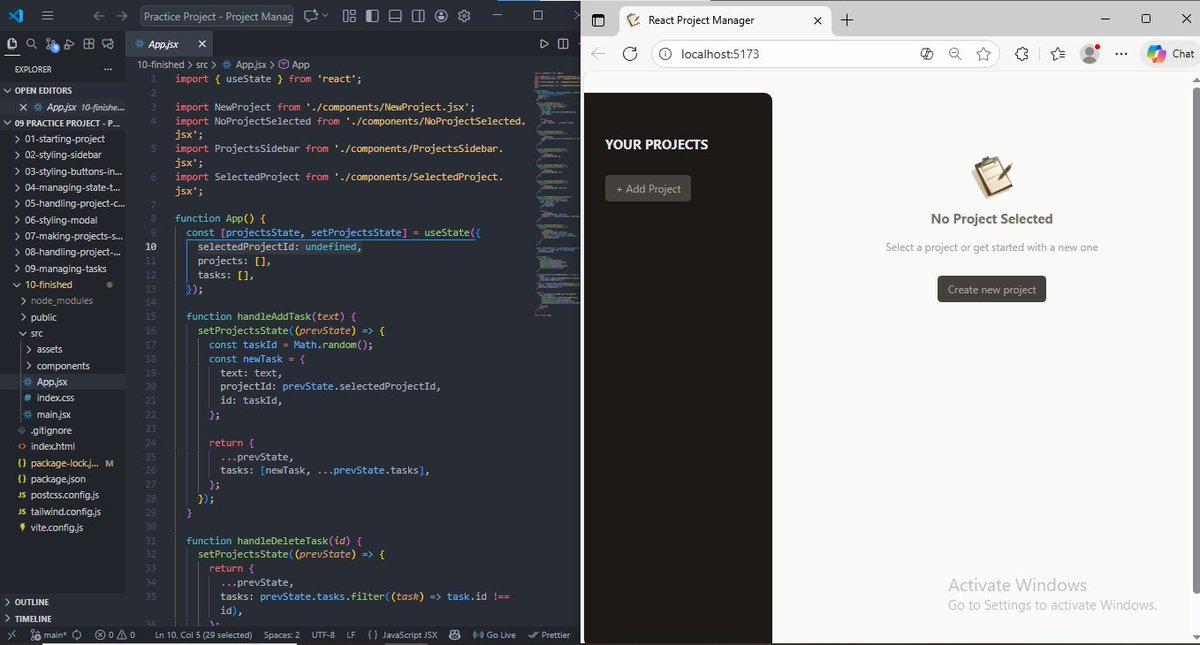
Task: Open the Manage settings gear
Action: pos(463,16)
